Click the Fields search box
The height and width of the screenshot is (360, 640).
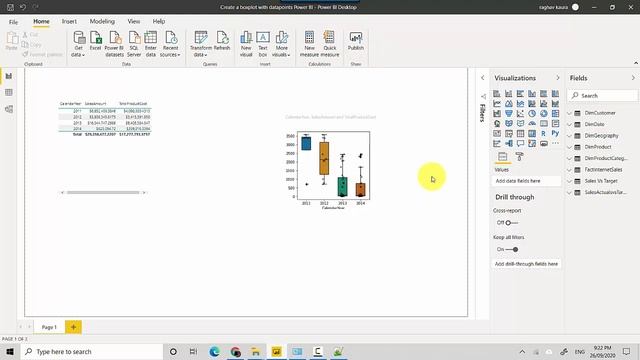tap(603, 96)
